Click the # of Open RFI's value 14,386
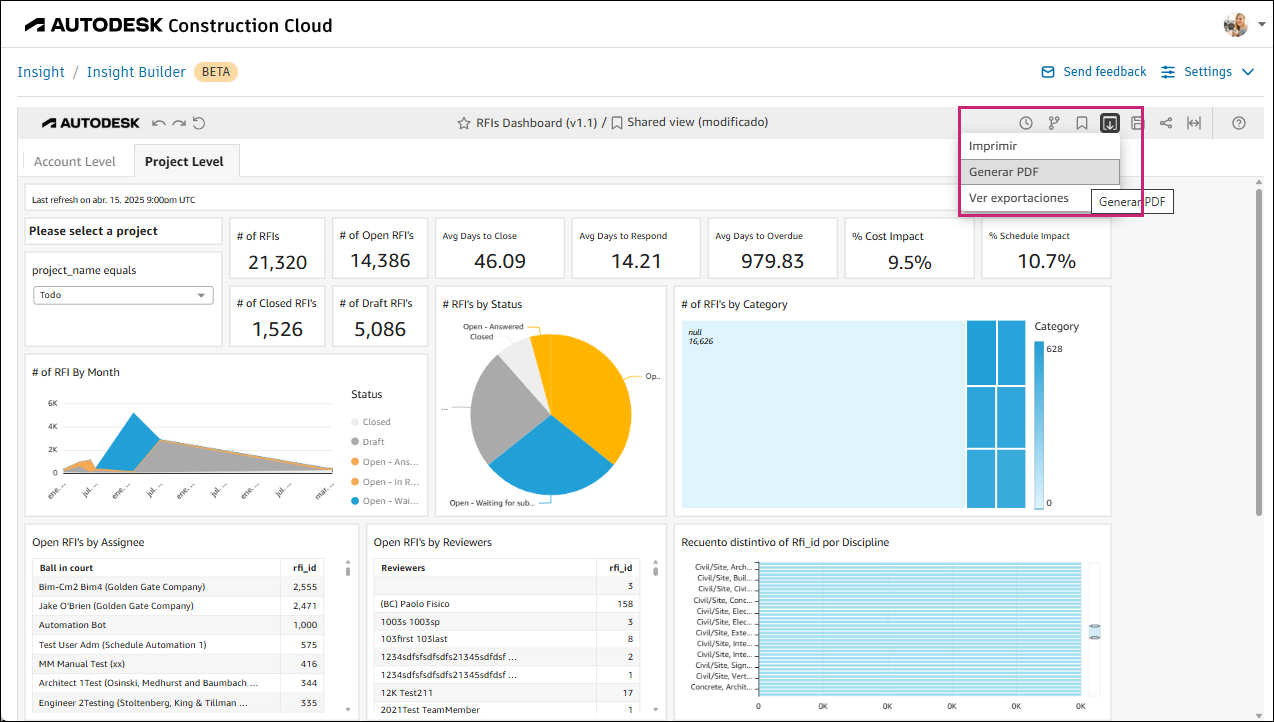This screenshot has width=1274, height=722. click(380, 261)
